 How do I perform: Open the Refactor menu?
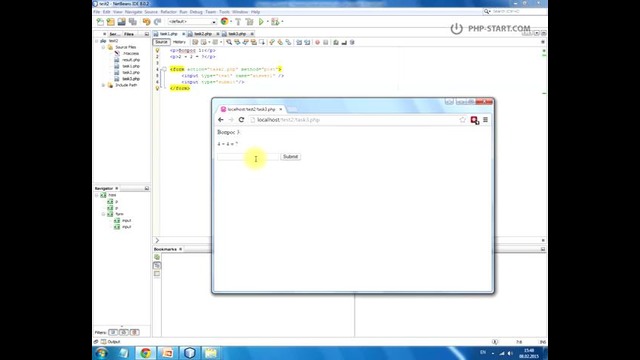169,12
